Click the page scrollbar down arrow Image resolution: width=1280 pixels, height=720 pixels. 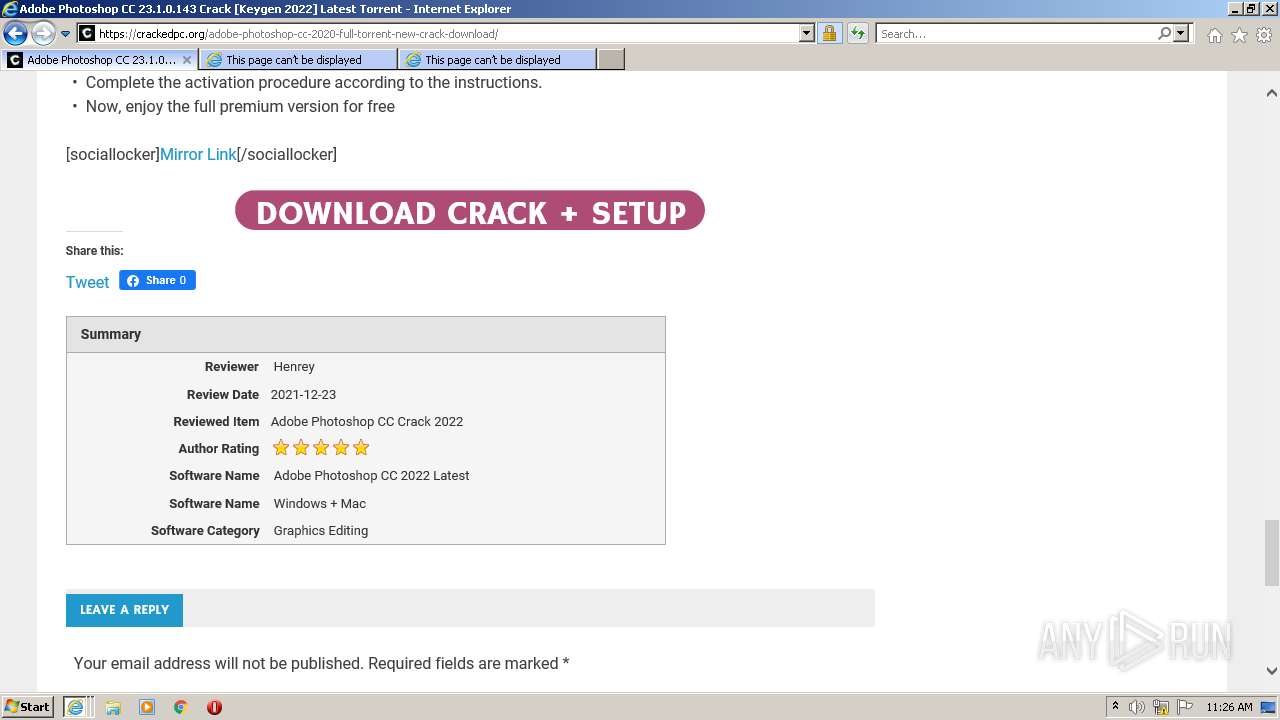[x=1271, y=671]
